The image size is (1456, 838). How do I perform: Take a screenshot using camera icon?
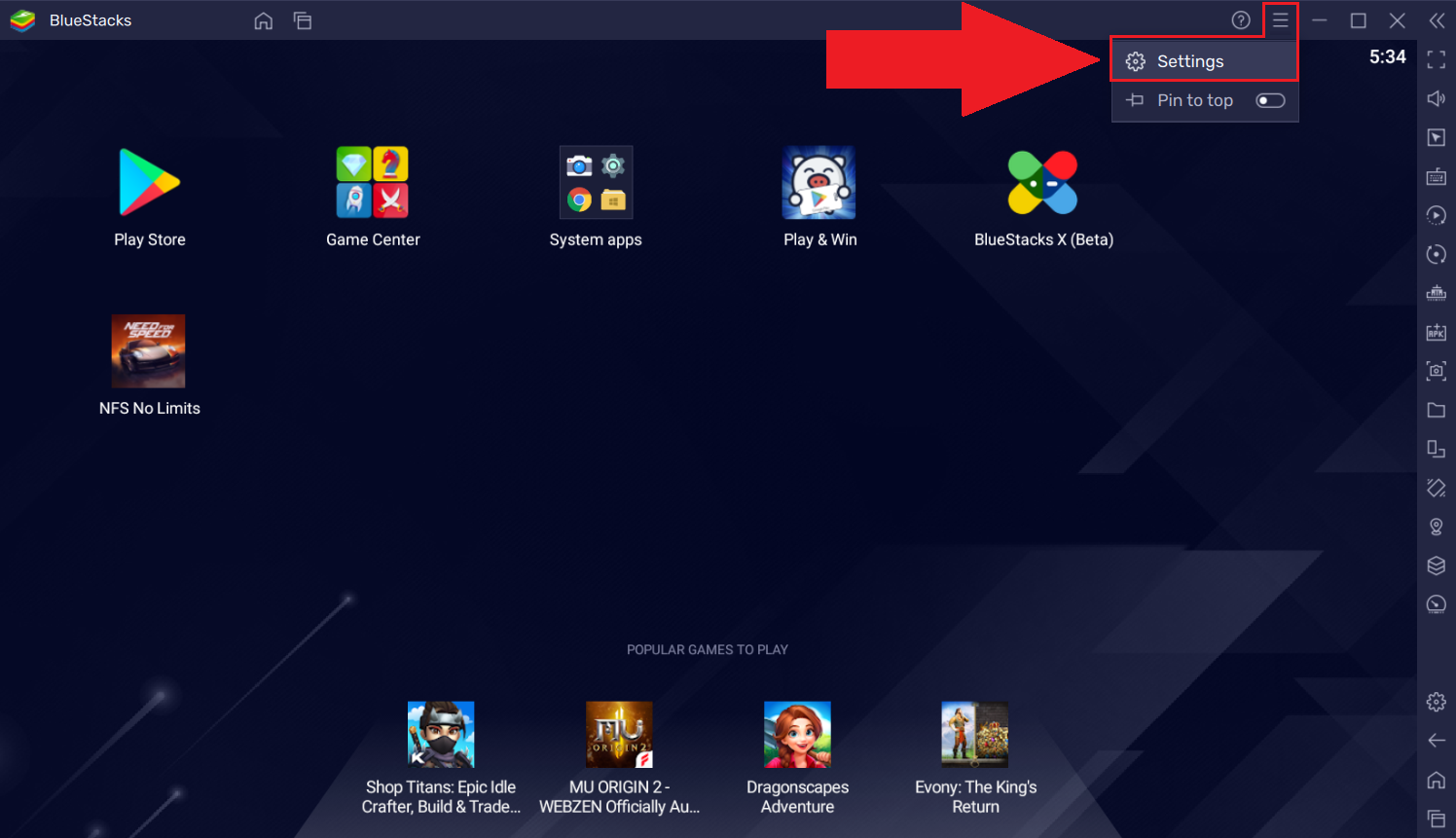(x=1437, y=372)
